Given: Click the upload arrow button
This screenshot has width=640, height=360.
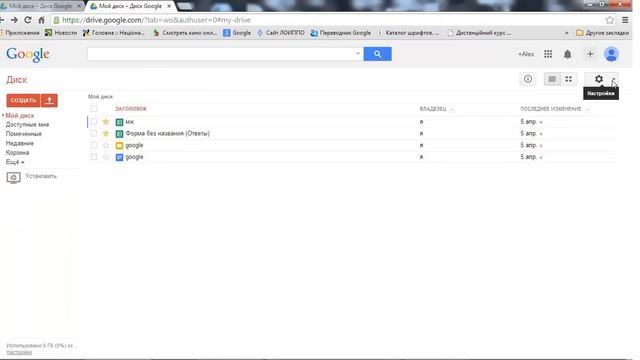Looking at the screenshot, I should [49, 100].
